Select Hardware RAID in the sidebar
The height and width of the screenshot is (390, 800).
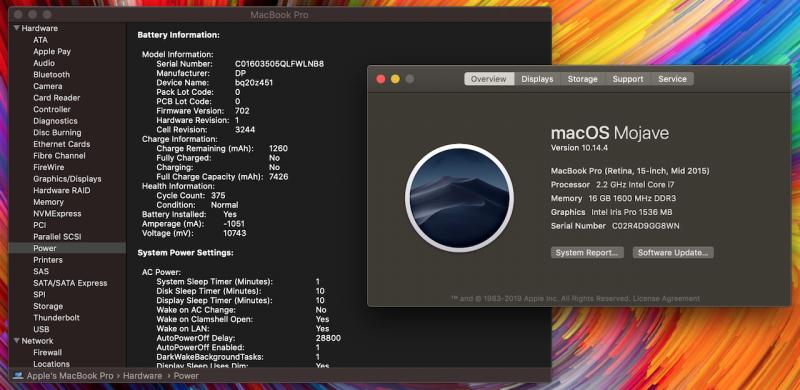pyautogui.click(x=62, y=190)
